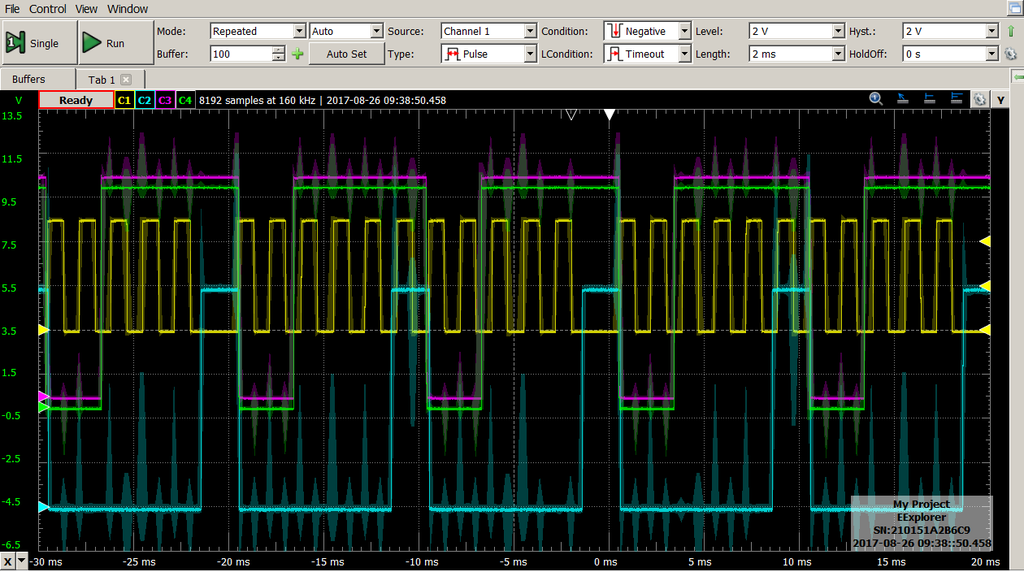
Task: Click the Single acquisition button
Action: pyautogui.click(x=37, y=43)
